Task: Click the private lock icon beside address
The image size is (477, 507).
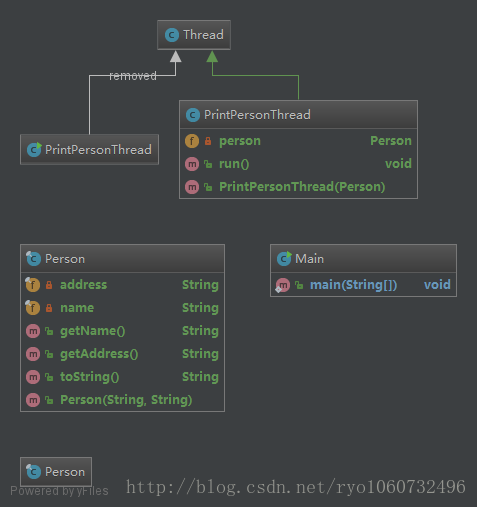Action: tap(49, 285)
